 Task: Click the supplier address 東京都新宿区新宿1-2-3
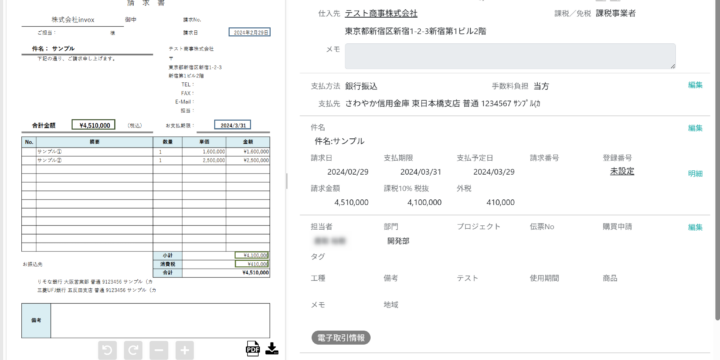click(x=416, y=31)
